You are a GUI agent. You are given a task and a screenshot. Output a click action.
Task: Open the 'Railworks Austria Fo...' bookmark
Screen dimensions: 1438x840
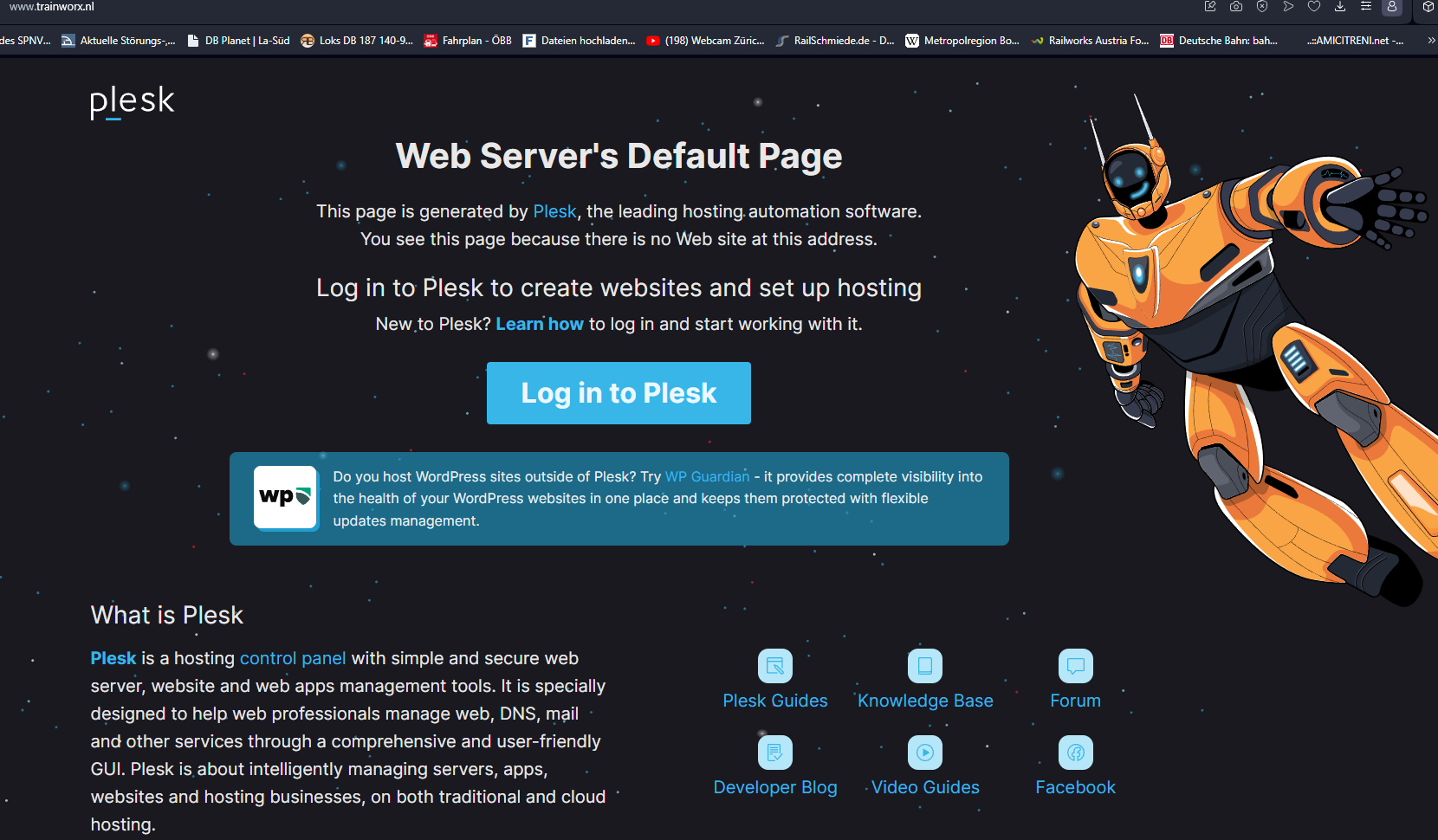click(x=1090, y=41)
